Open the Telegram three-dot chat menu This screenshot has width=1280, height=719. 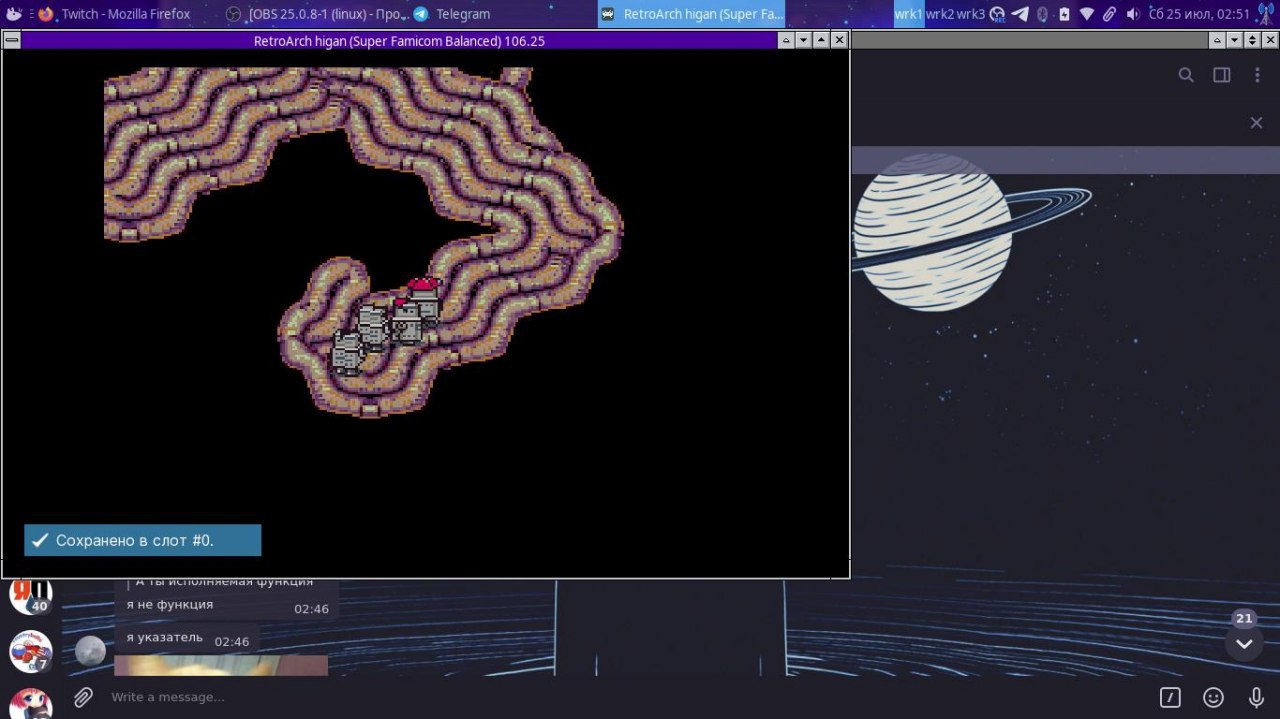coord(1257,75)
